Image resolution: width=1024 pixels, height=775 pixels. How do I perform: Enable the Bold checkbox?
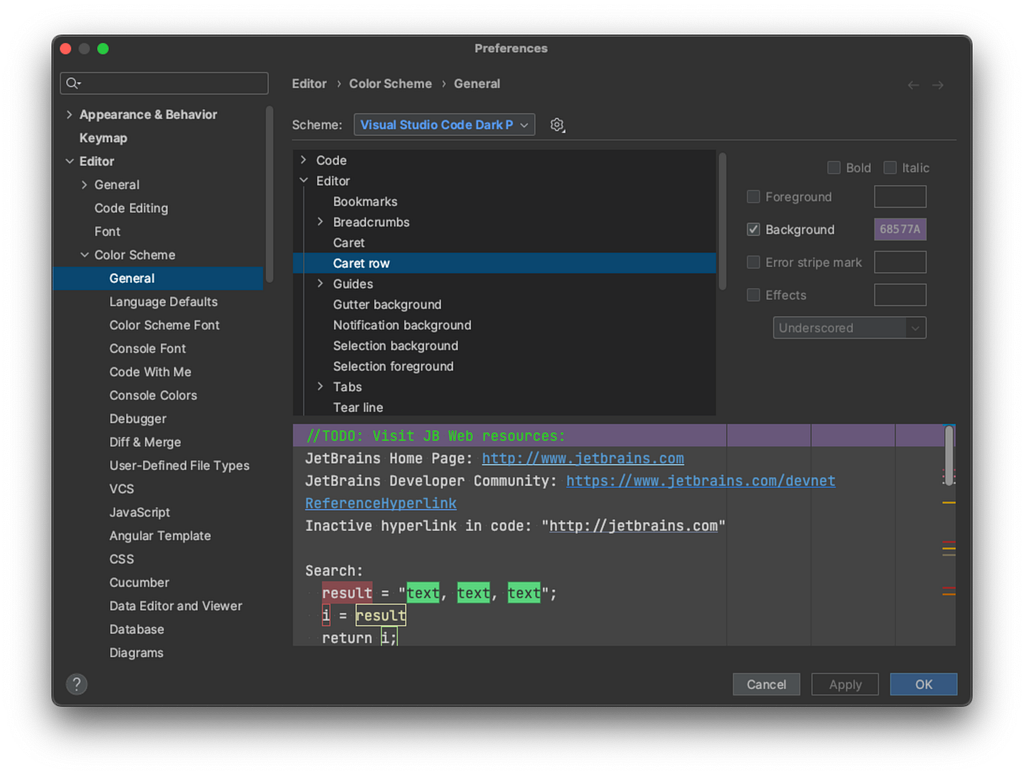click(x=833, y=168)
